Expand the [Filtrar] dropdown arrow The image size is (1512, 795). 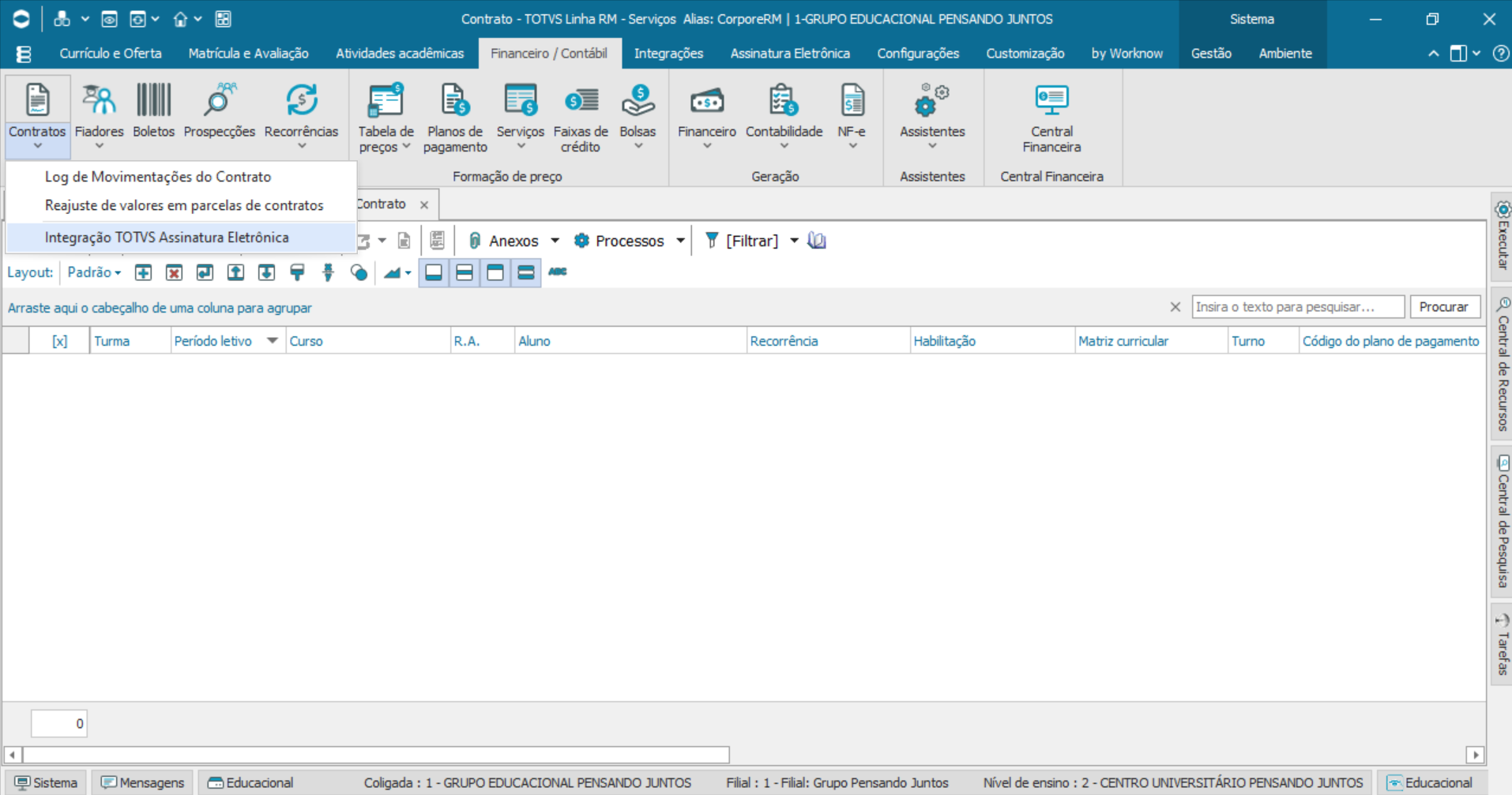794,241
